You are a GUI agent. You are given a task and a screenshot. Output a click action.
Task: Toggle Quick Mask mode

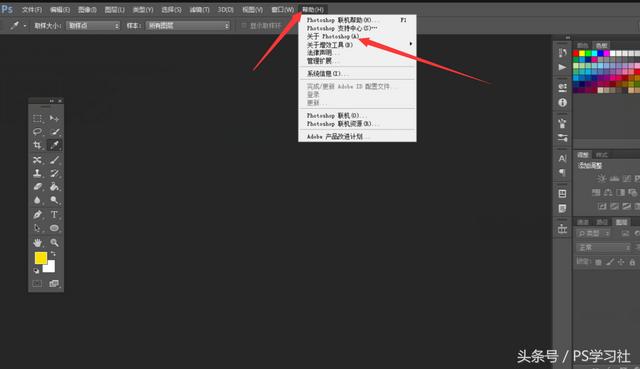click(x=37, y=283)
